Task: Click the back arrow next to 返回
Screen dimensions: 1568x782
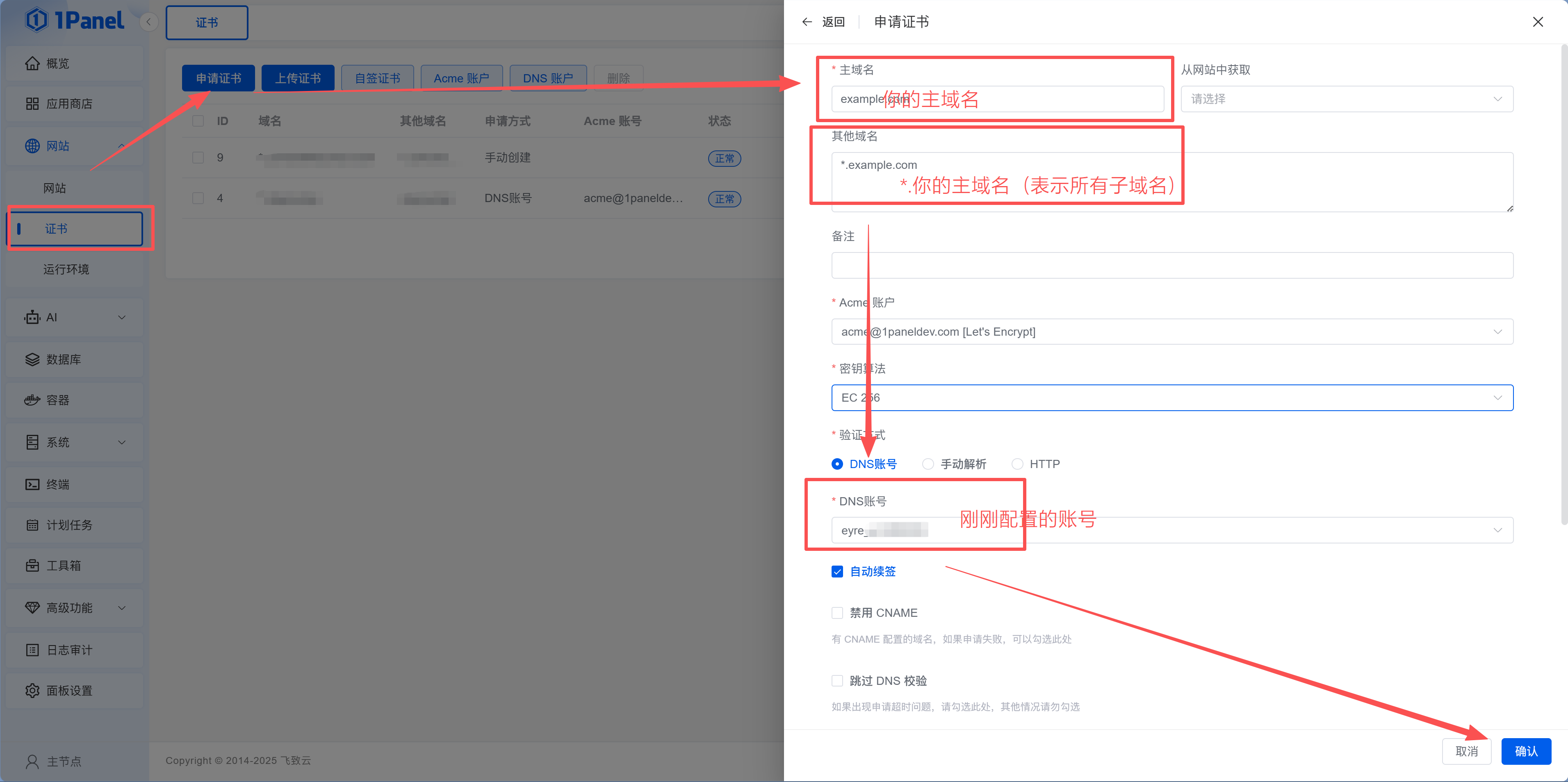Action: [x=807, y=22]
